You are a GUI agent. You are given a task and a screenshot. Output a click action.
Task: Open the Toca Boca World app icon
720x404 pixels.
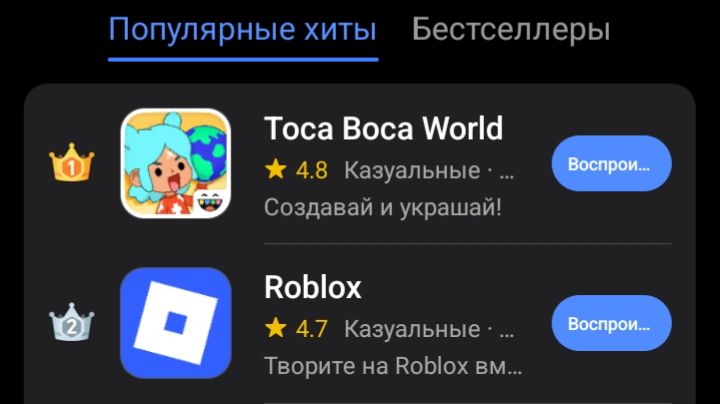(x=175, y=163)
